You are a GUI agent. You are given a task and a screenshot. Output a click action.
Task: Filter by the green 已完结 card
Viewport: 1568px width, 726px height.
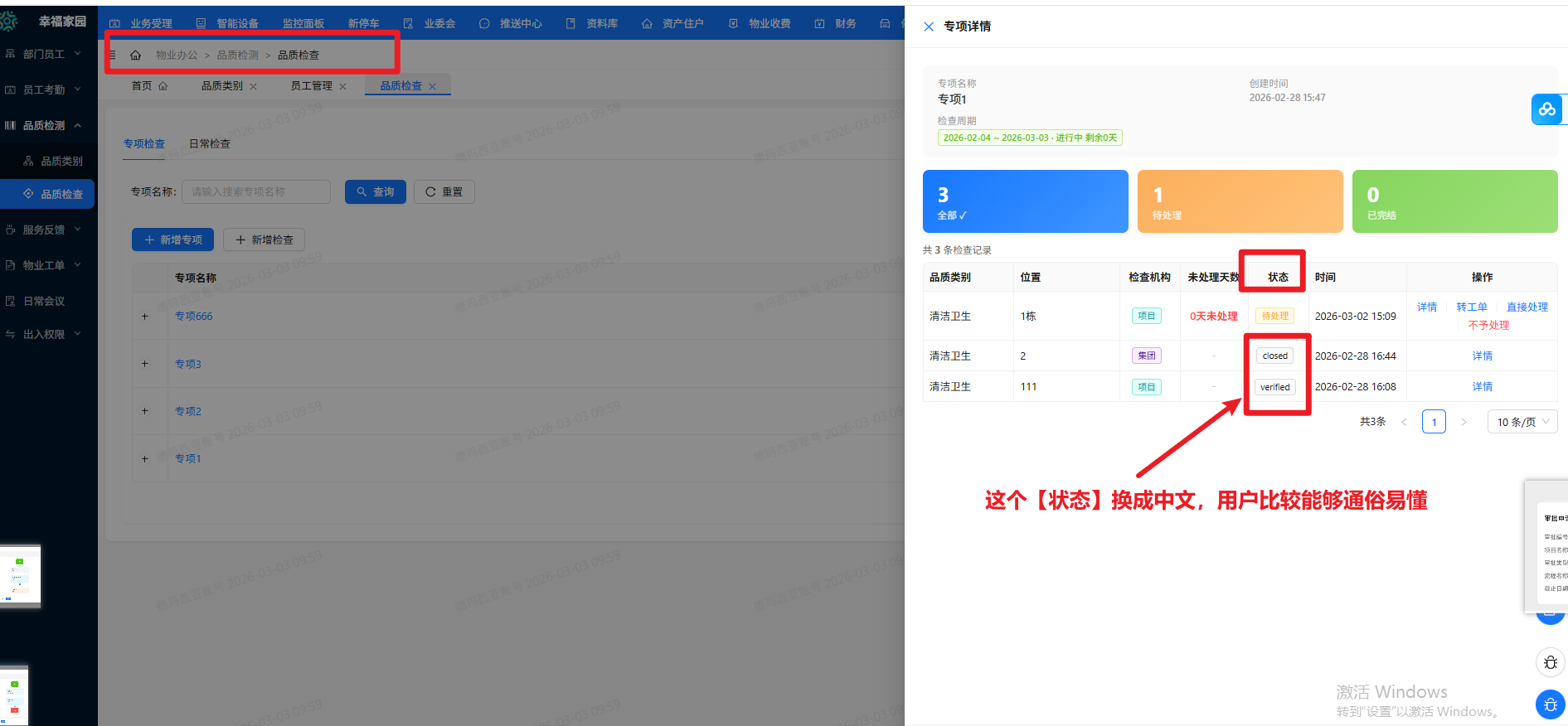click(1454, 201)
